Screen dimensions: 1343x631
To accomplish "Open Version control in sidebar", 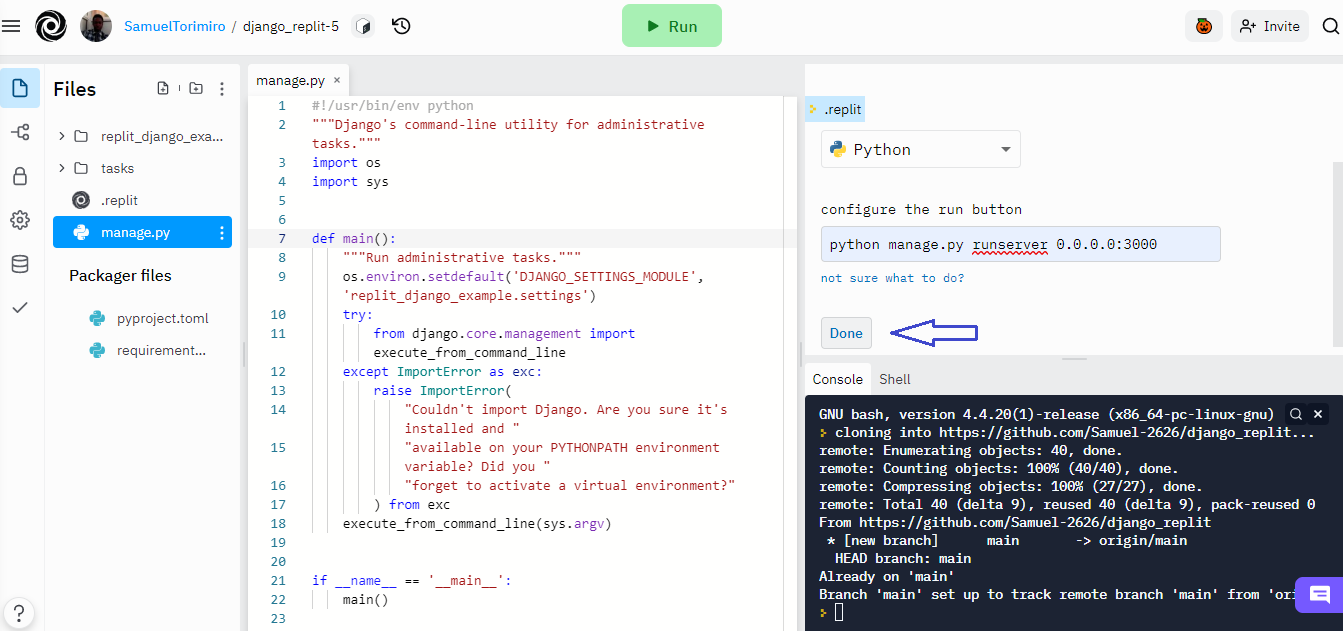I will 20,132.
